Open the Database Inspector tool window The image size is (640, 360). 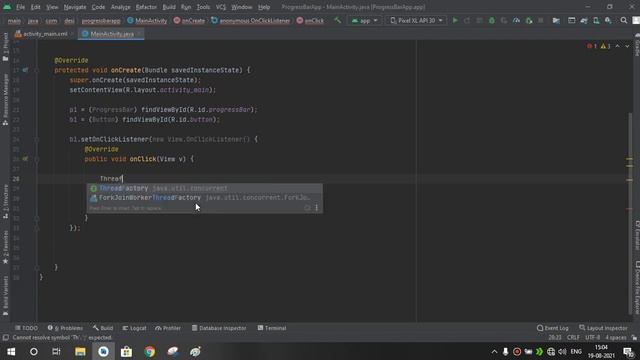pyautogui.click(x=219, y=328)
